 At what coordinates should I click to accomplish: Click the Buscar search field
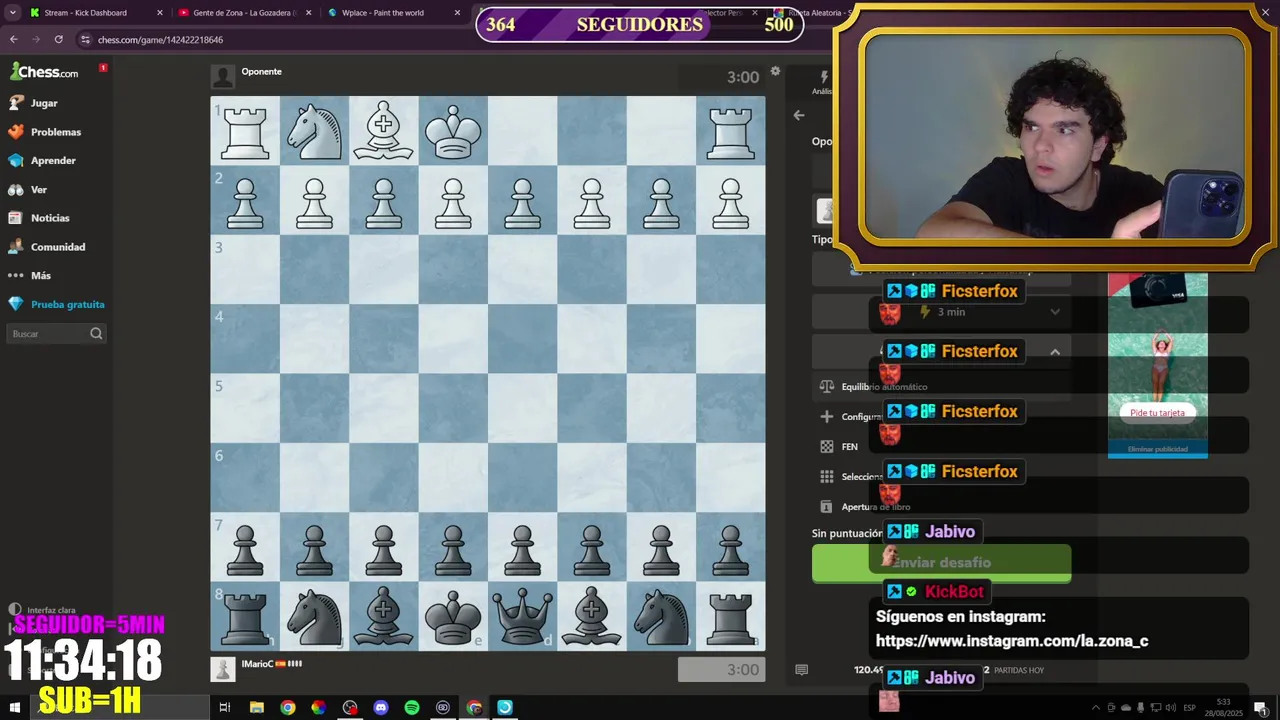coord(56,334)
